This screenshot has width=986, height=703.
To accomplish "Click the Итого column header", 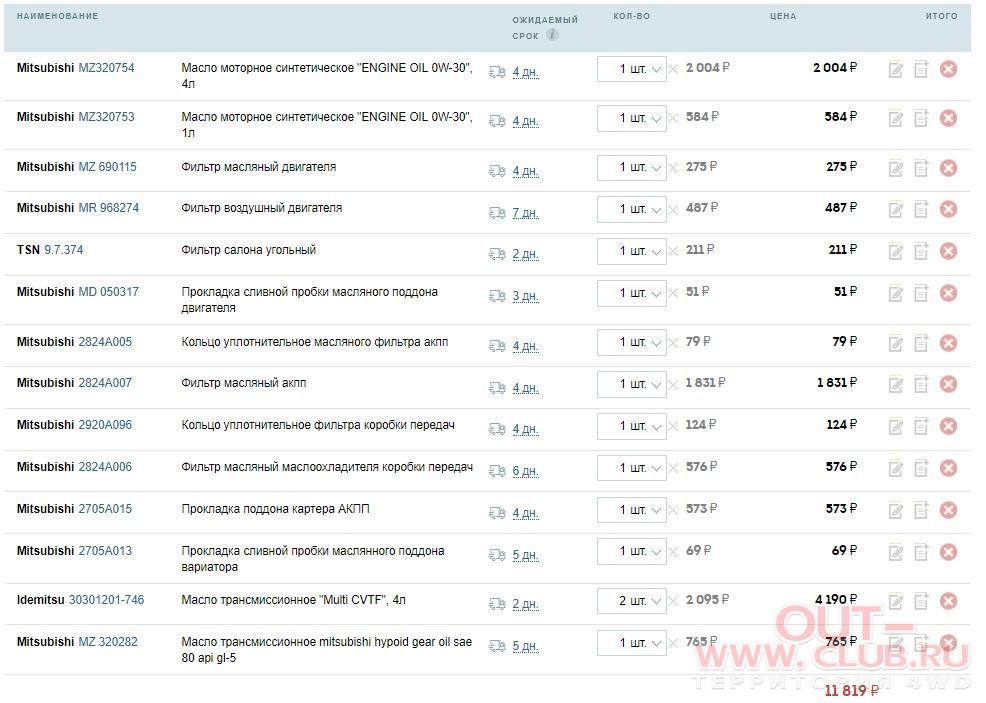I will click(x=941, y=16).
